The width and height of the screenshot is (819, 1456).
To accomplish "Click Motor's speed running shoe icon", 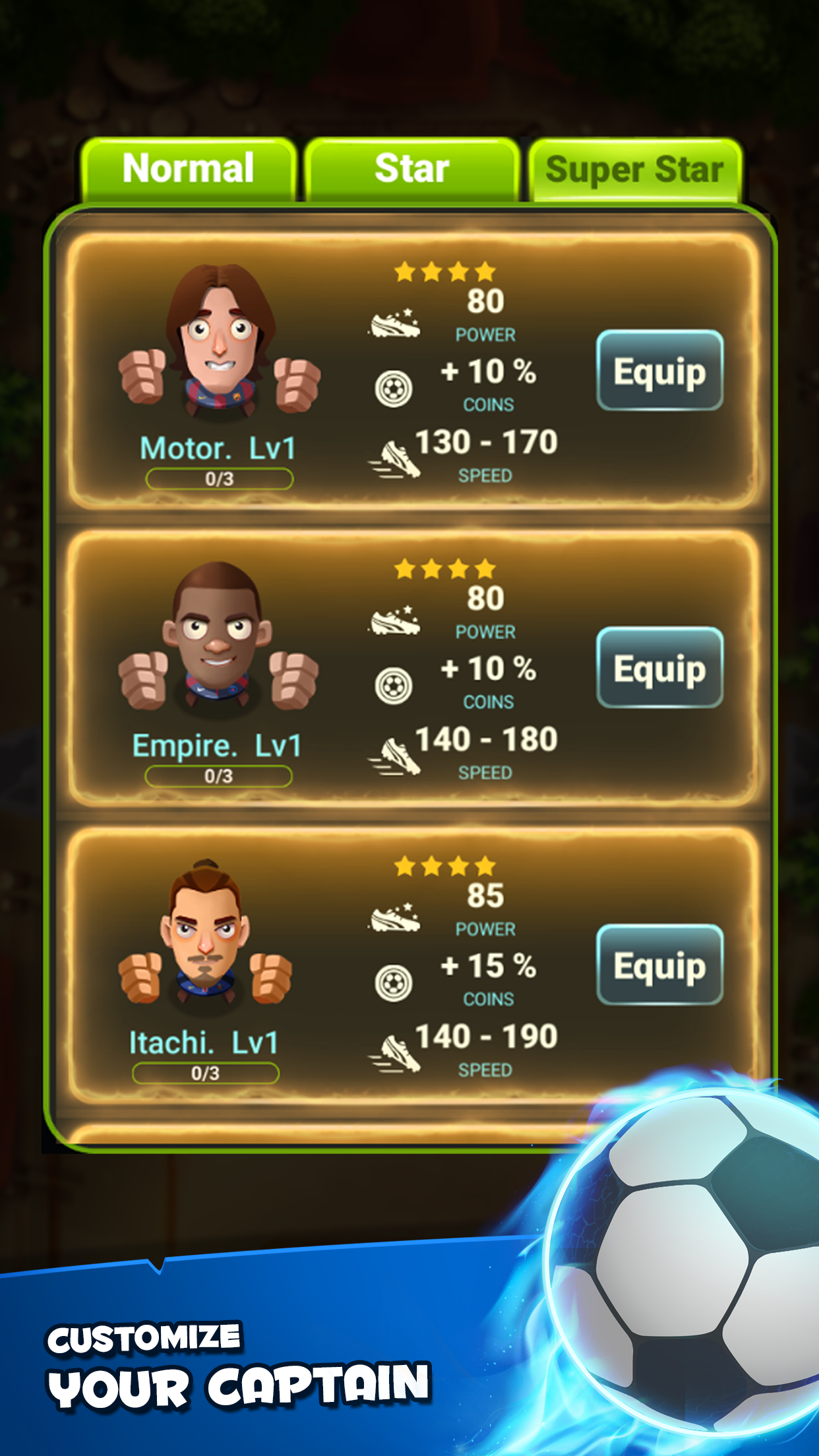I will click(395, 460).
